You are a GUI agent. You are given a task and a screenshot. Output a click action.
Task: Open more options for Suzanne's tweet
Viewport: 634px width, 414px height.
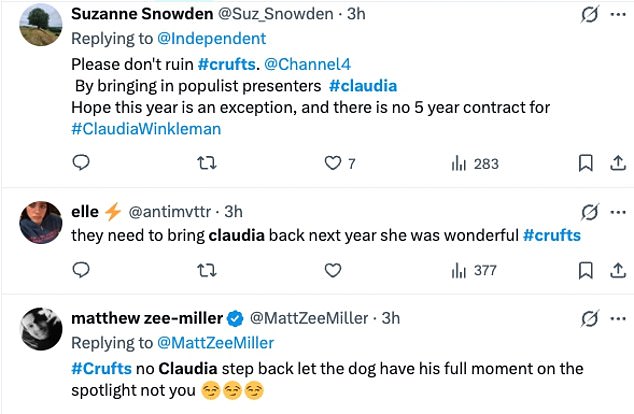(x=619, y=17)
